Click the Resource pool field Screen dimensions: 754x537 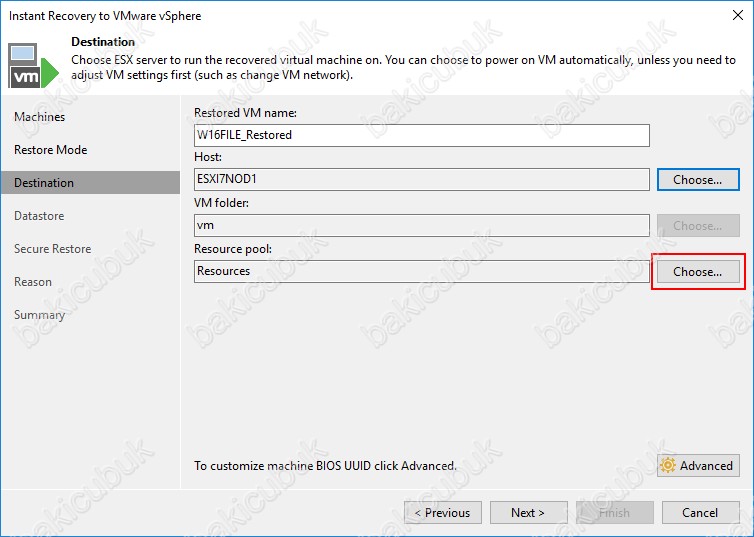[421, 271]
